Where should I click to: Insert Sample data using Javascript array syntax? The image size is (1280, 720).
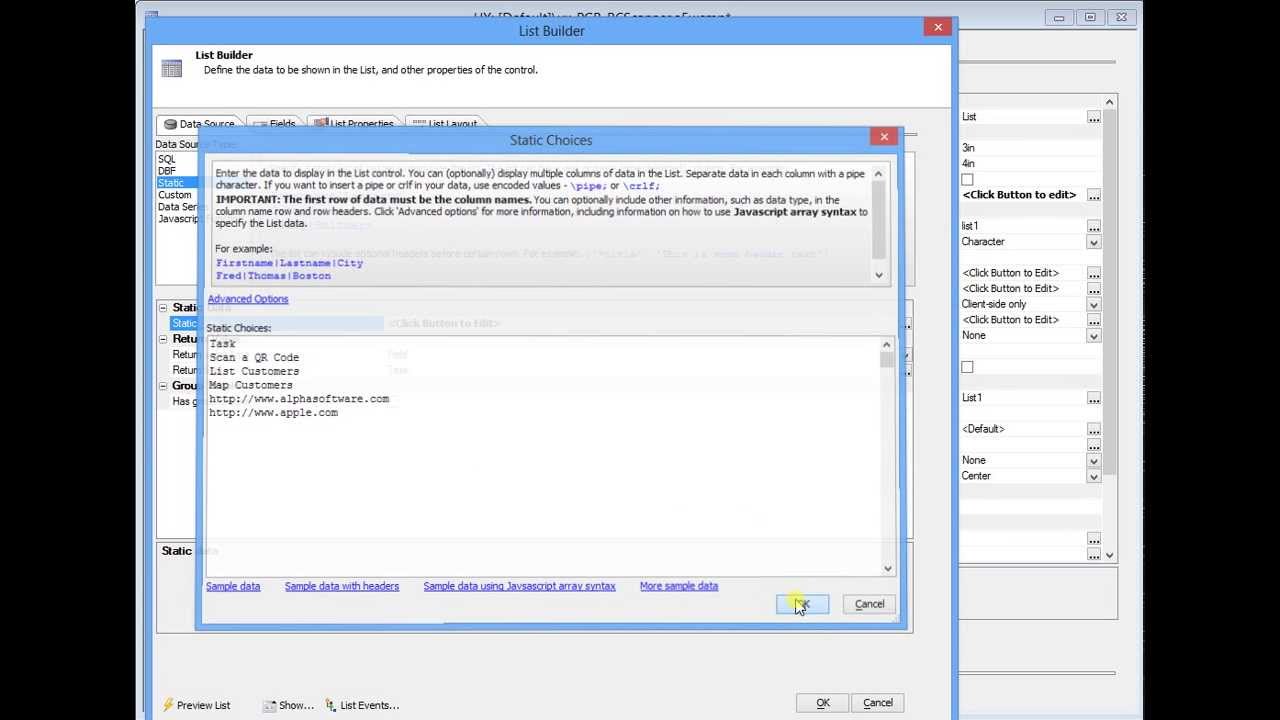pos(519,586)
